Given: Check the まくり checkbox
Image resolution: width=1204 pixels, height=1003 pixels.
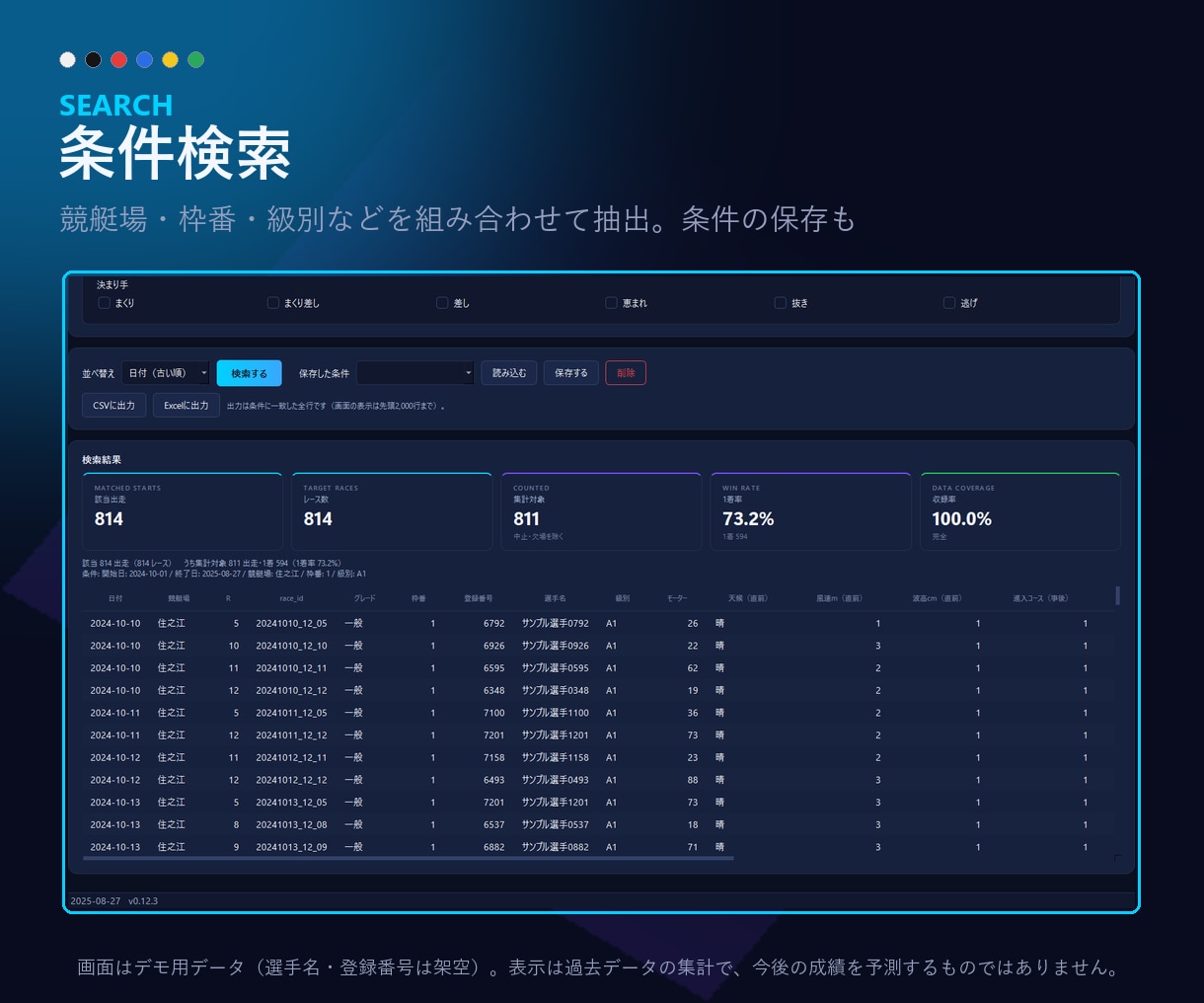Looking at the screenshot, I should coord(104,303).
